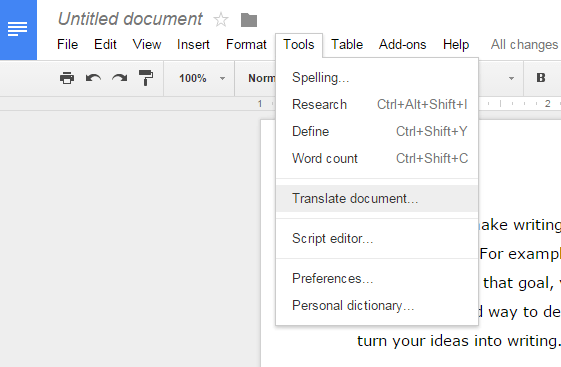
Task: Open the 100% zoom dropdown
Action: pos(202,78)
